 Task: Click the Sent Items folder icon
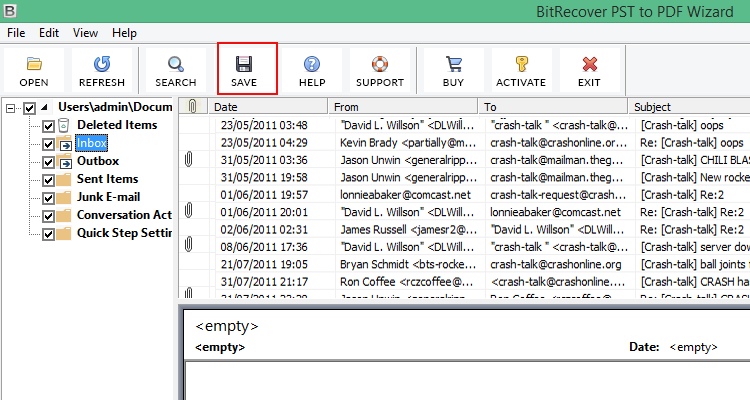(64, 180)
